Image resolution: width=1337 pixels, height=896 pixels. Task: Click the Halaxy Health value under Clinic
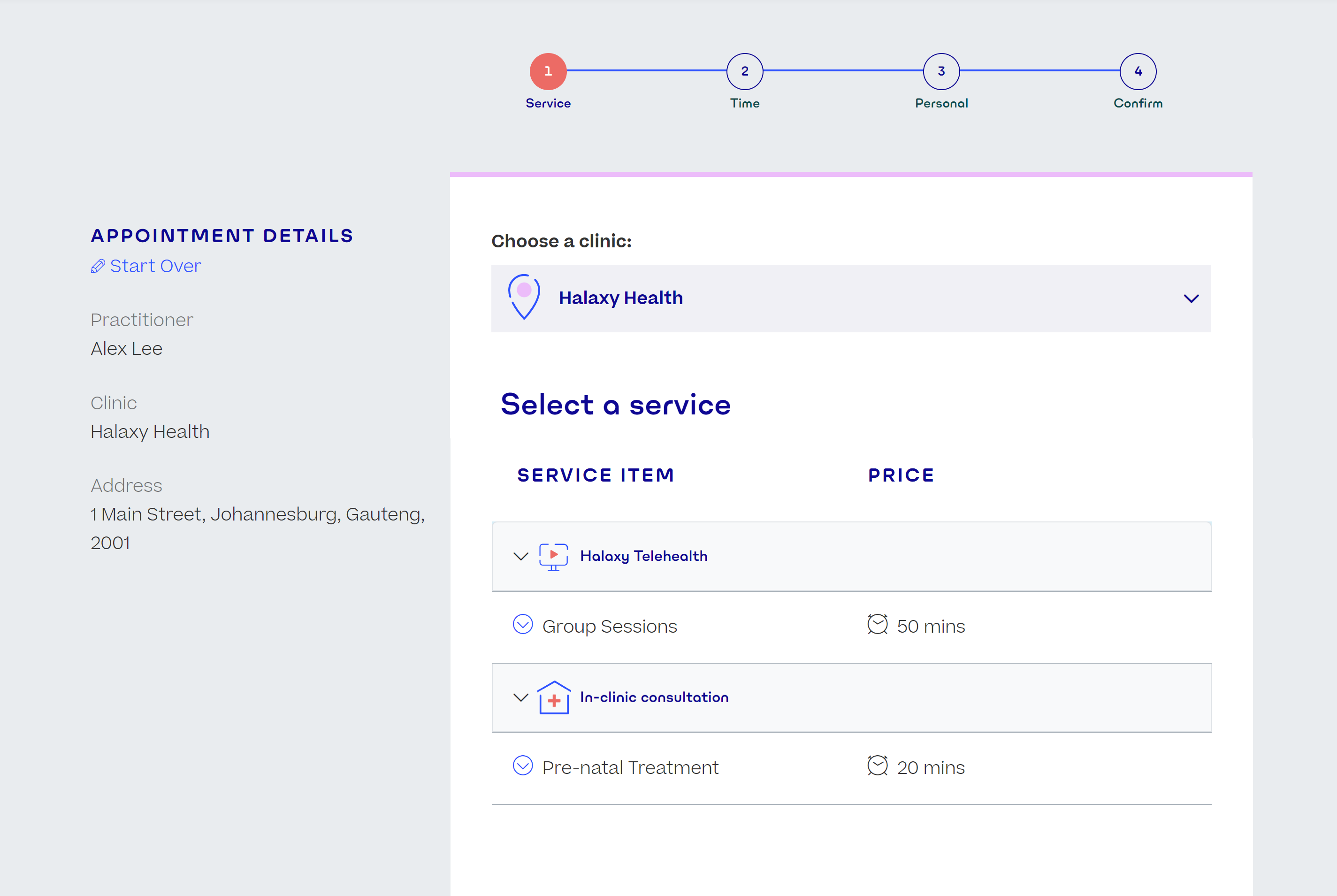pos(150,431)
